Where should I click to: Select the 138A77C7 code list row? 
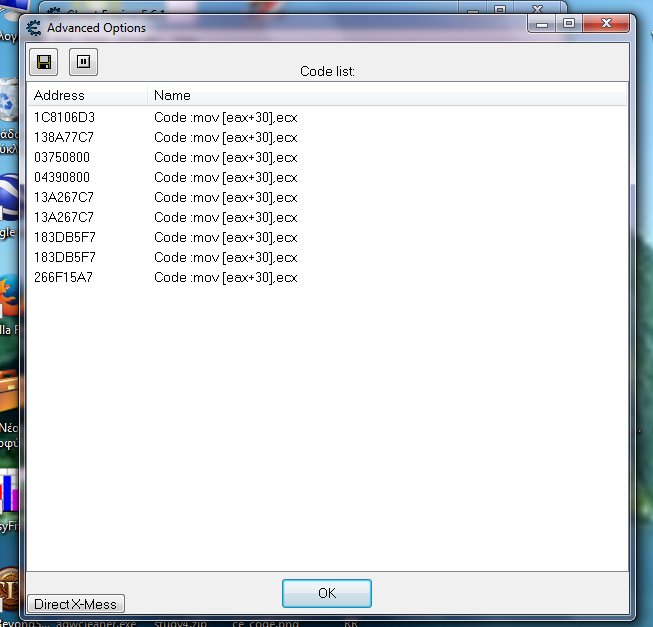(64, 137)
